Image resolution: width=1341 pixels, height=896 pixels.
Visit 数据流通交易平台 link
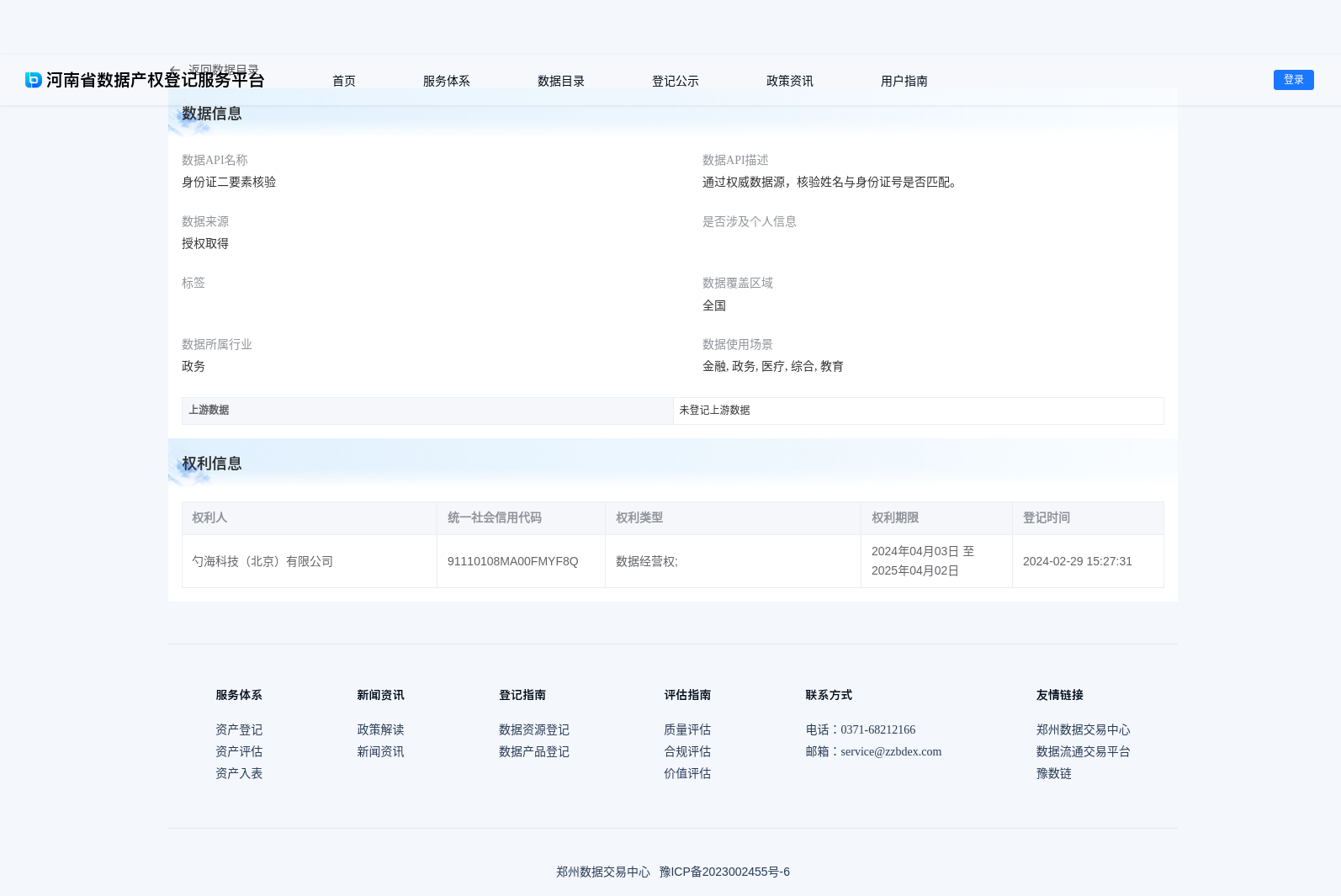coord(1084,751)
